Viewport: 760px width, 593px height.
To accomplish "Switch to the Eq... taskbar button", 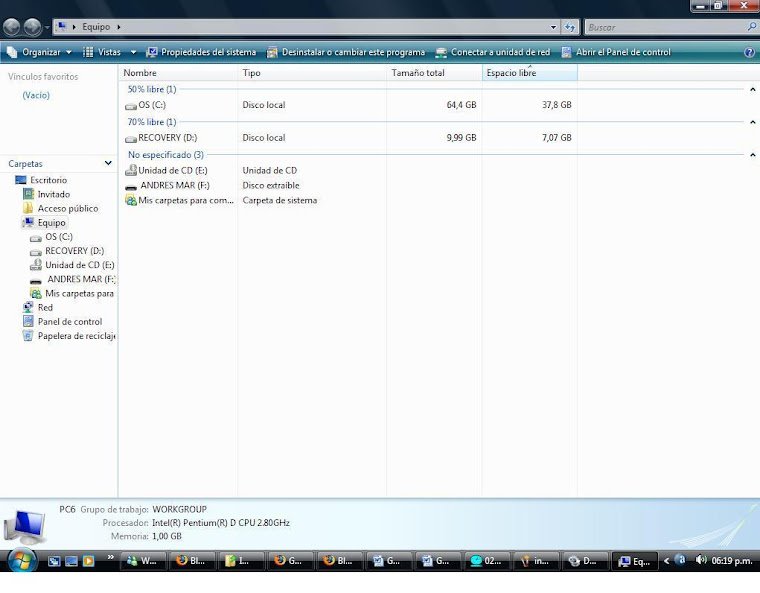I will coord(635,561).
